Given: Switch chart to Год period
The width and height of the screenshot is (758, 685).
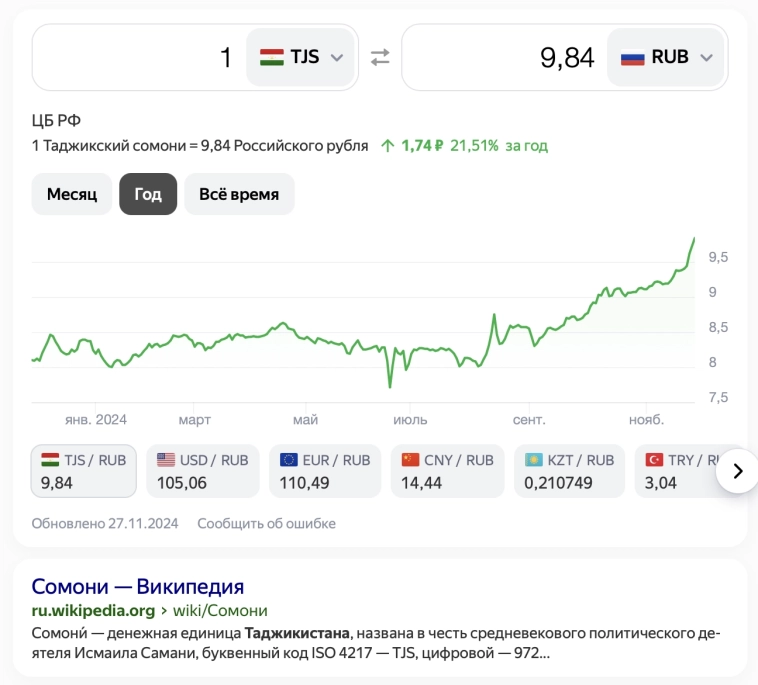Looking at the screenshot, I should (148, 194).
